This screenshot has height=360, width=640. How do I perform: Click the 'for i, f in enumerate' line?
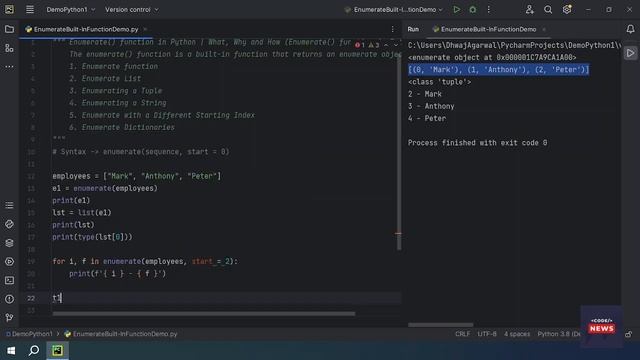pos(145,262)
